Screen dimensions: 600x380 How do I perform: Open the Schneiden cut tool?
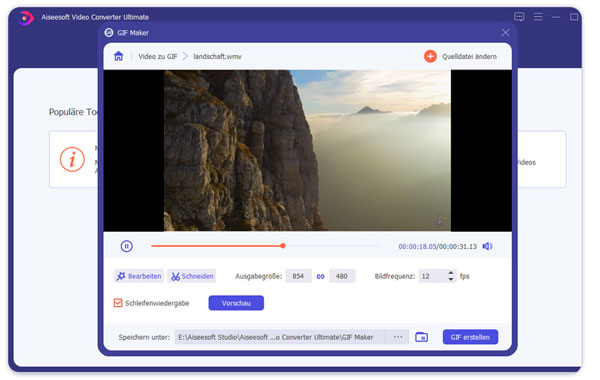tap(192, 276)
